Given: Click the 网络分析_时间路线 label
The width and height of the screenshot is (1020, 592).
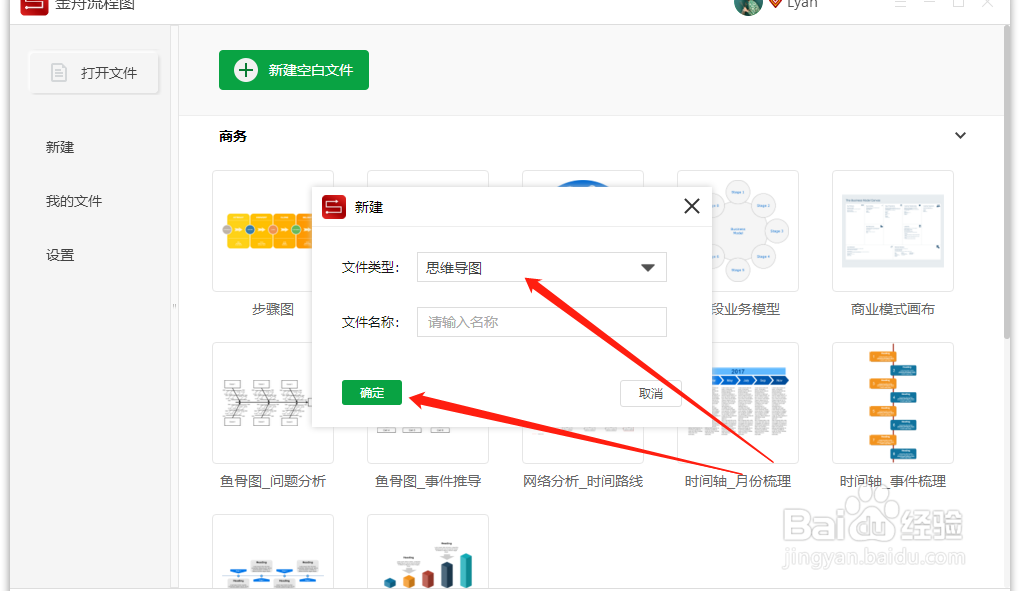Looking at the screenshot, I should click(x=583, y=481).
